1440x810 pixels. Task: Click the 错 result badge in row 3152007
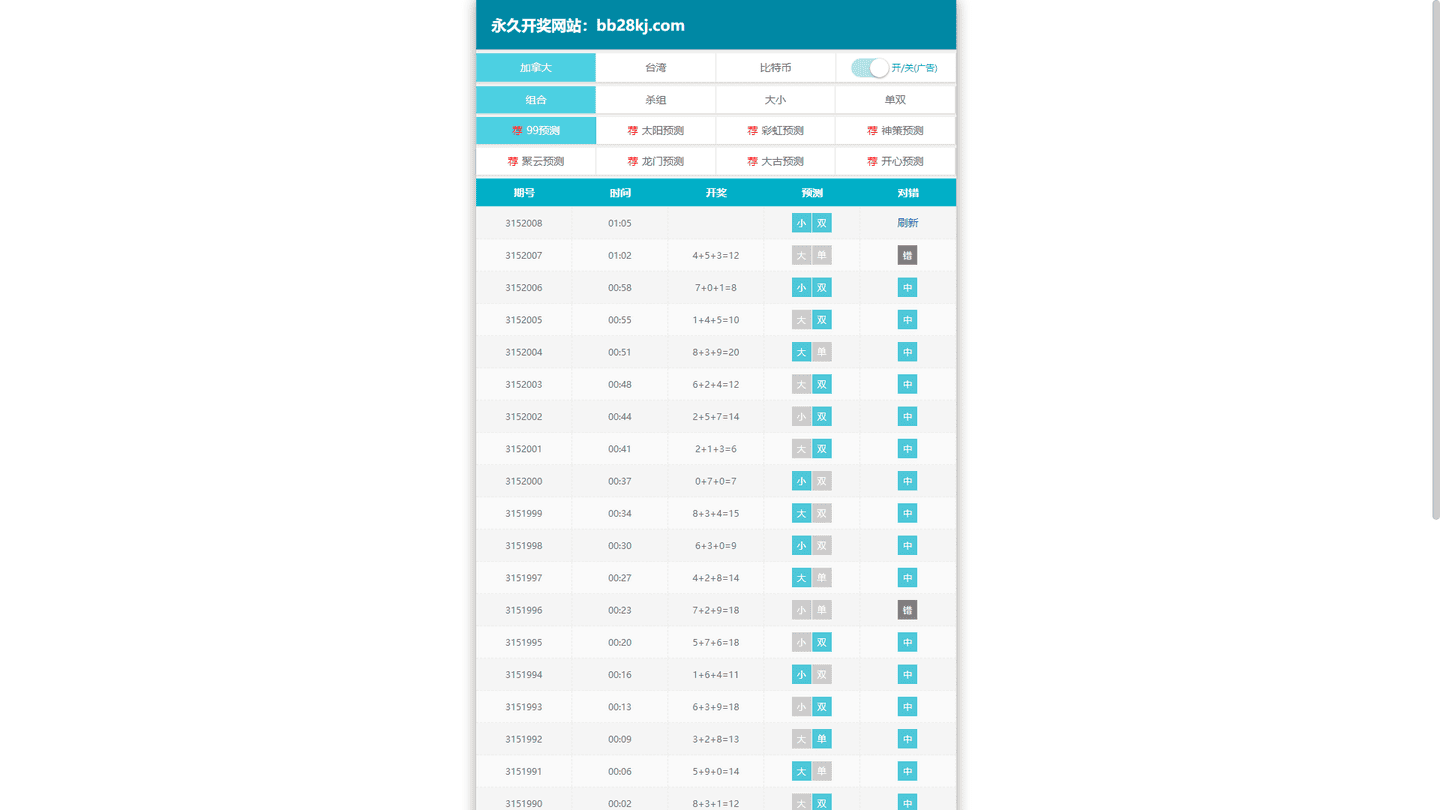click(x=908, y=256)
